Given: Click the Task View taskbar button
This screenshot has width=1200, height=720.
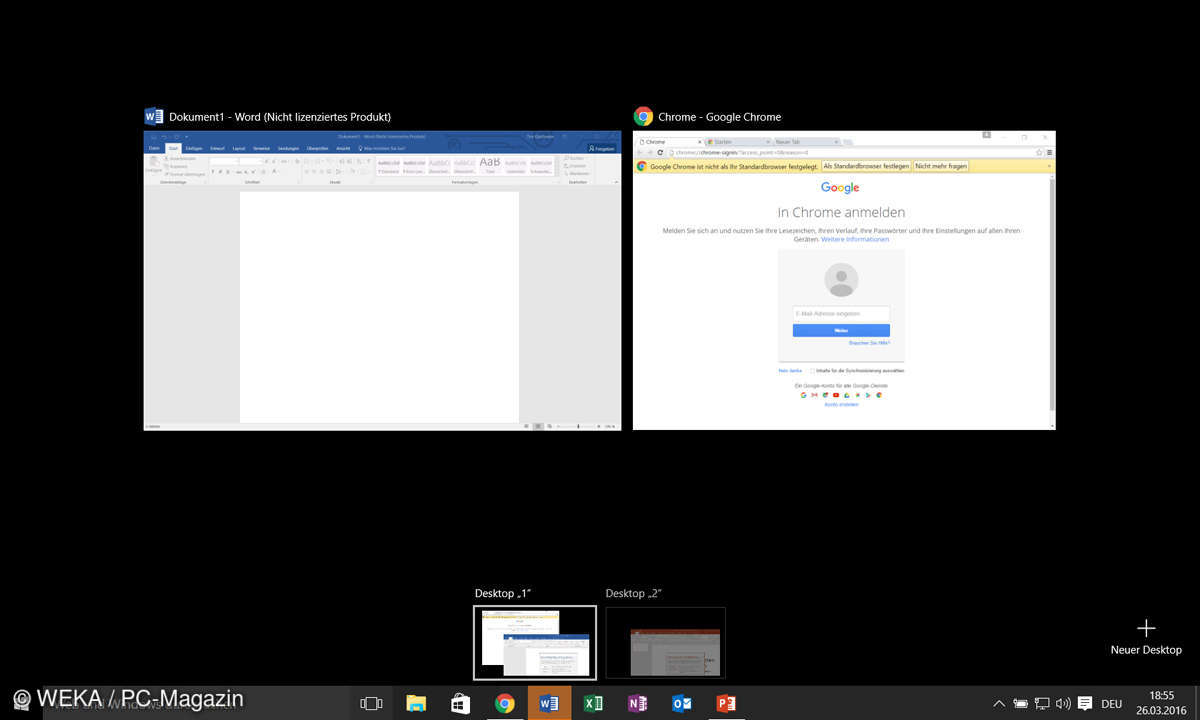Looking at the screenshot, I should [371, 703].
